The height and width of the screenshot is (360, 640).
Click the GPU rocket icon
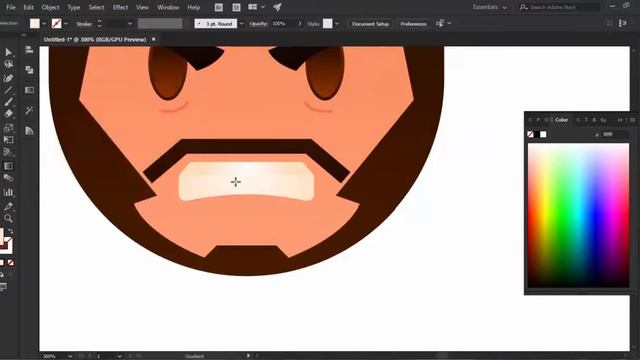277,7
